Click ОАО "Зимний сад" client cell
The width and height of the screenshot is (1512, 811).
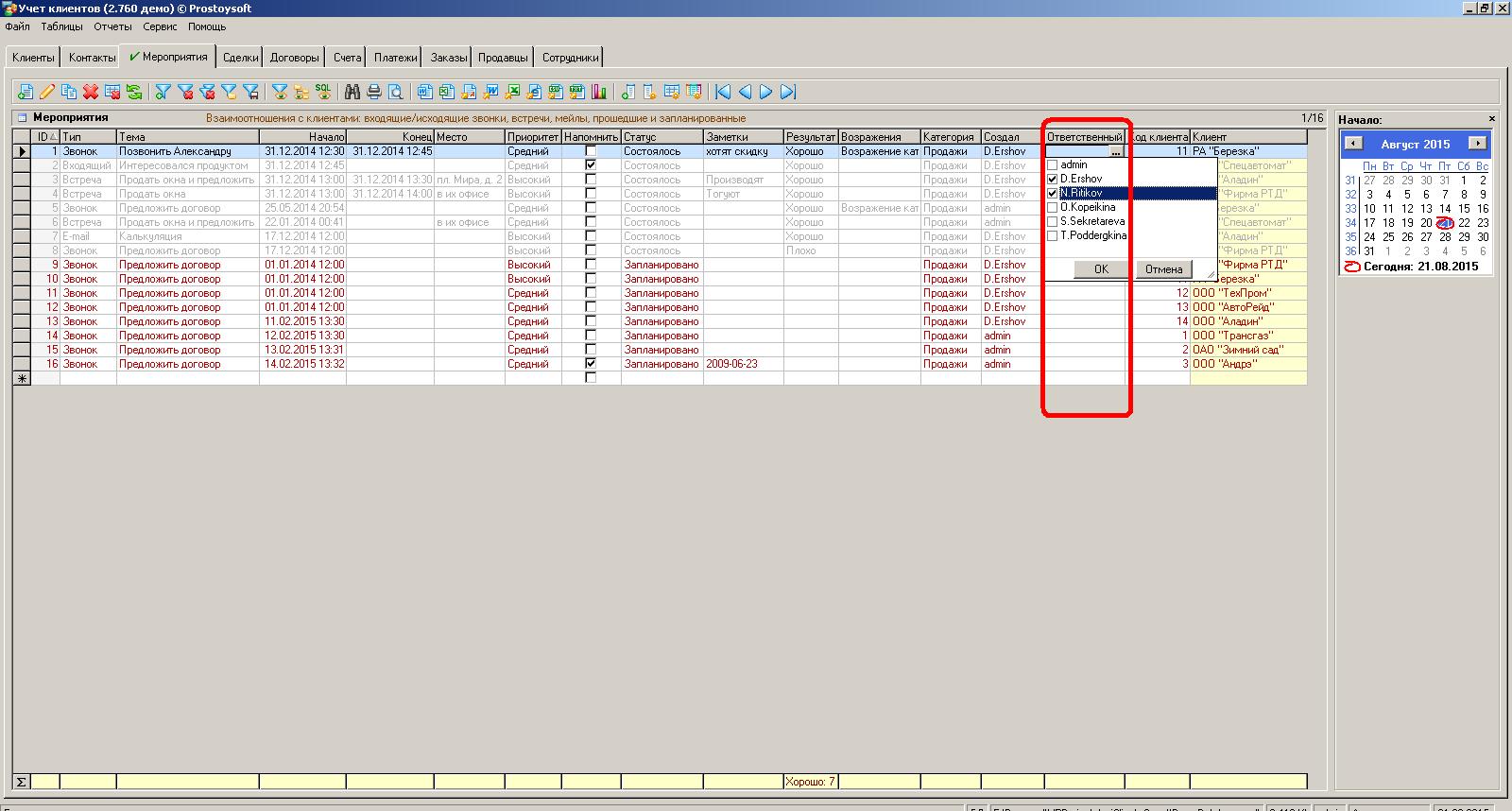tap(1248, 350)
